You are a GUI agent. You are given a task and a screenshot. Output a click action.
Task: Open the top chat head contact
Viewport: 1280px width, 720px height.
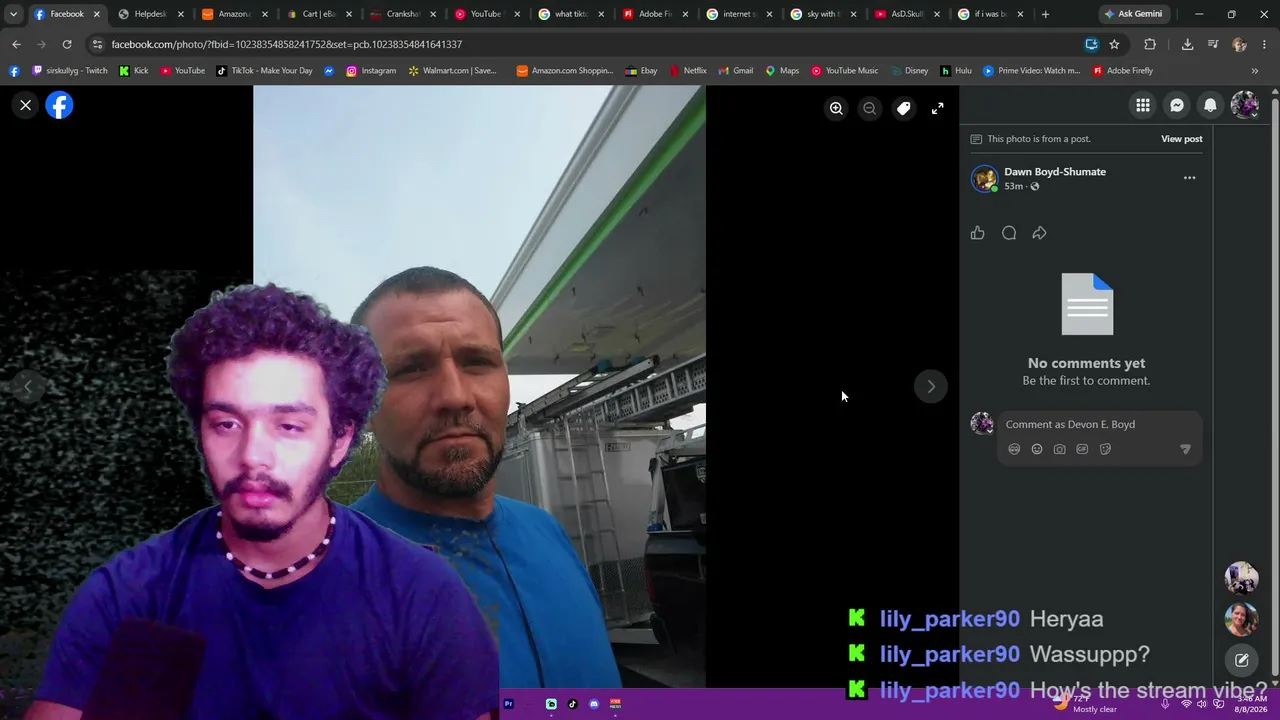click(1242, 578)
